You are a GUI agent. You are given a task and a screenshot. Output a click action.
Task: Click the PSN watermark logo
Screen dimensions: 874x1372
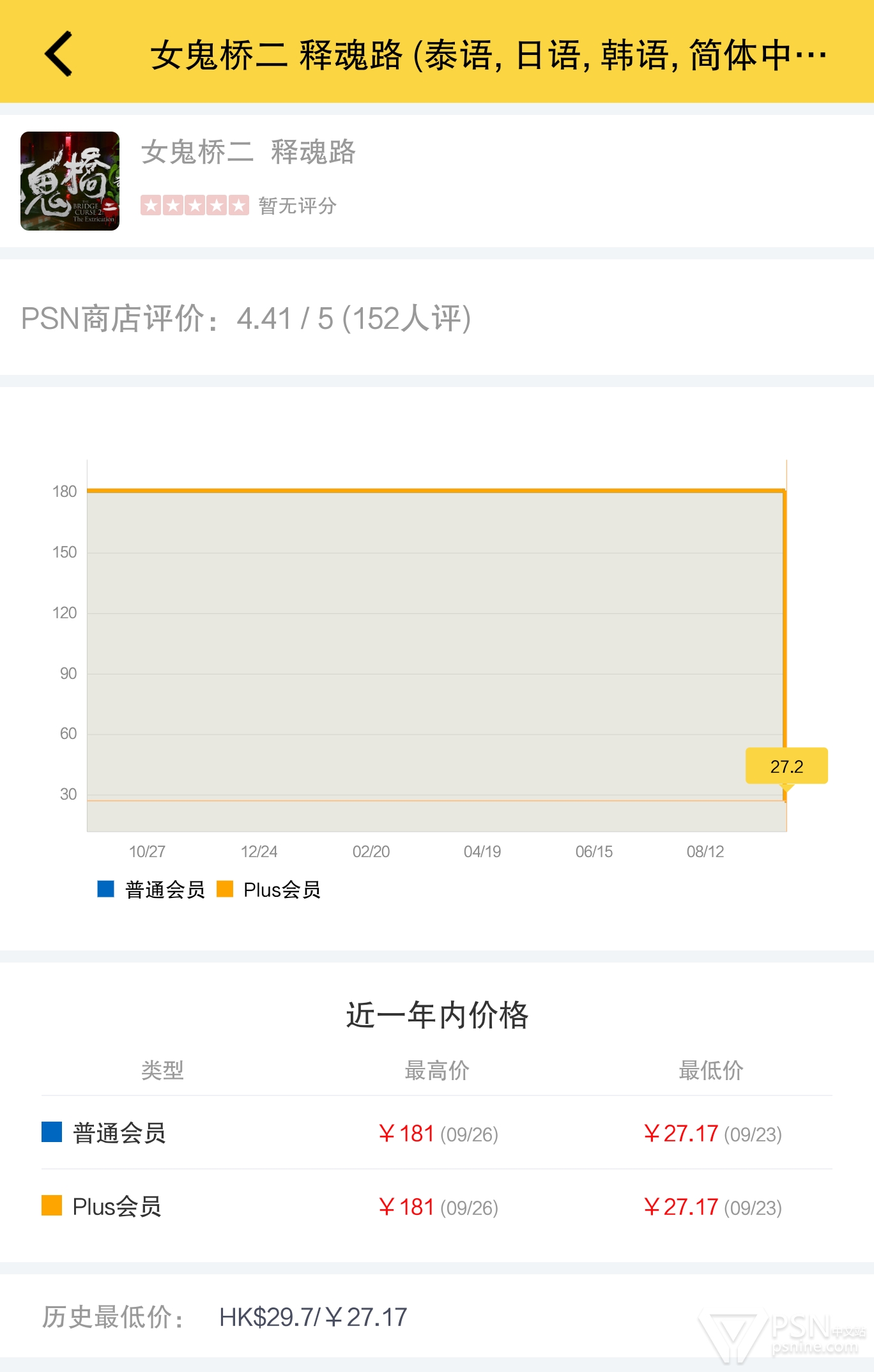pos(782,1334)
